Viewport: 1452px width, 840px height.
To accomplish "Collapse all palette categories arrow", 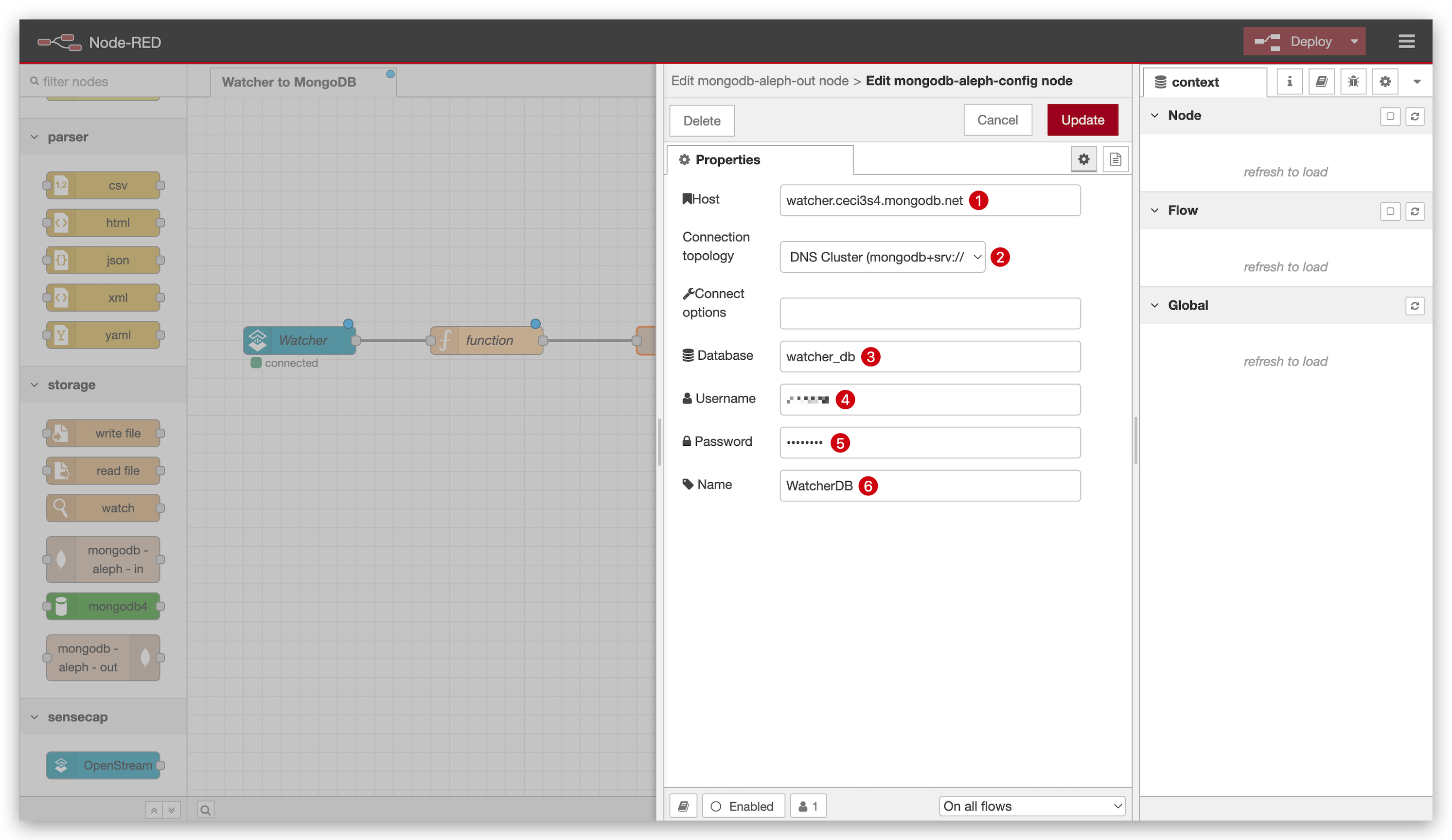I will tap(154, 810).
